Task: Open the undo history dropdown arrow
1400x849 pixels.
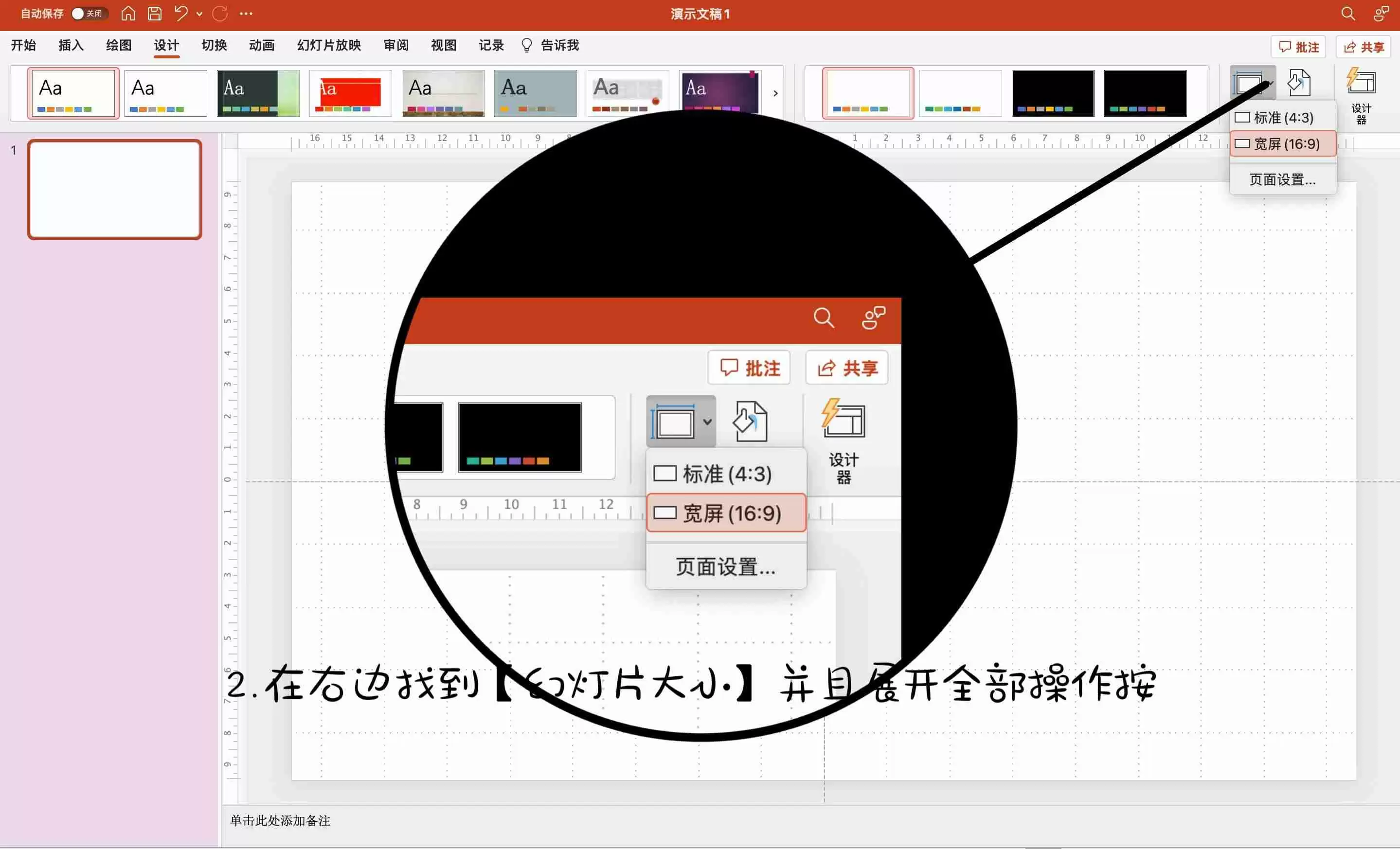Action: pos(199,14)
